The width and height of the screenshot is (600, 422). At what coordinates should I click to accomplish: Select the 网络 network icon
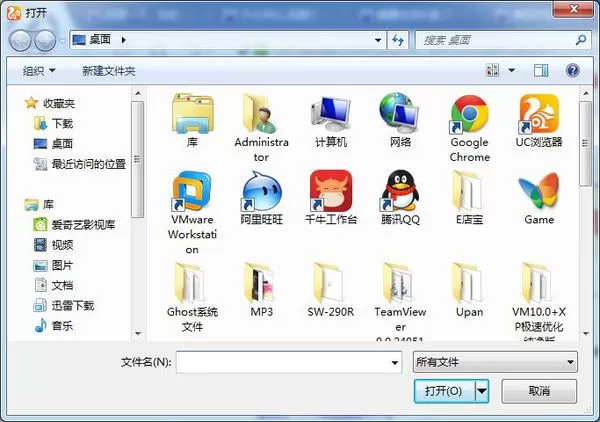(x=400, y=114)
